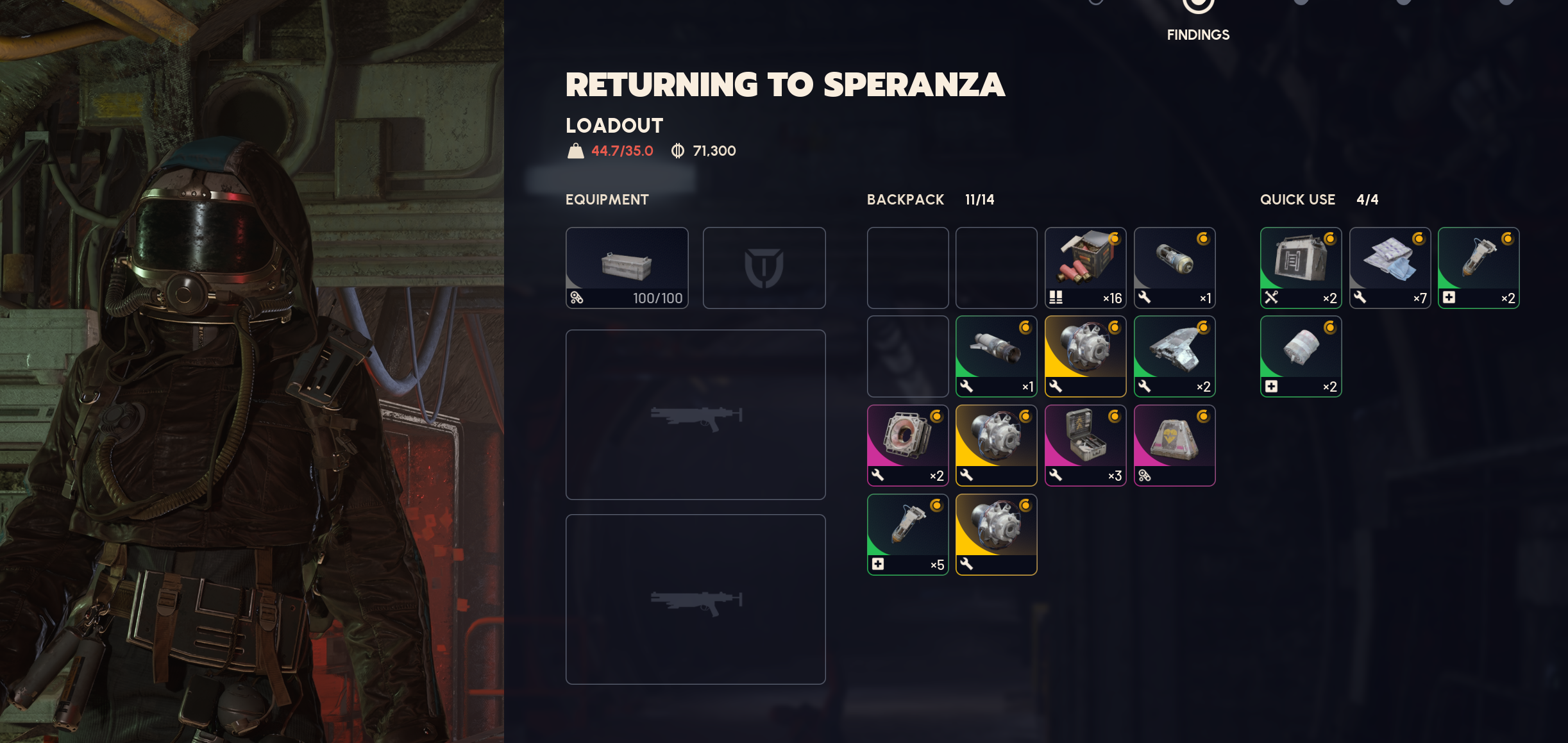This screenshot has height=743, width=1568.
Task: Click the green syringe x5 in backpack
Action: click(x=907, y=535)
